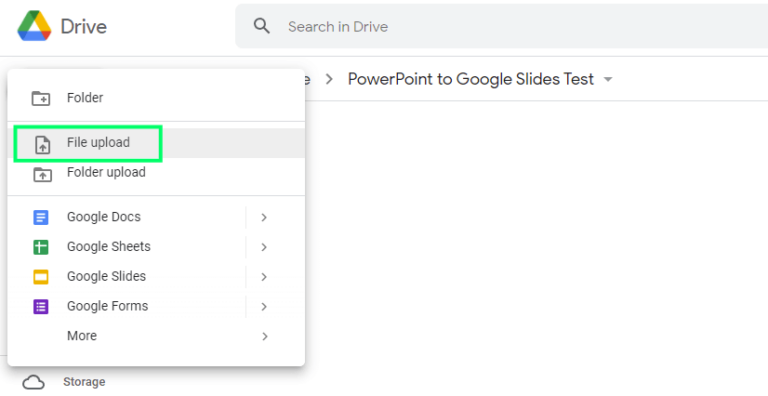Click the search magnifier icon
The image size is (768, 396).
click(262, 26)
